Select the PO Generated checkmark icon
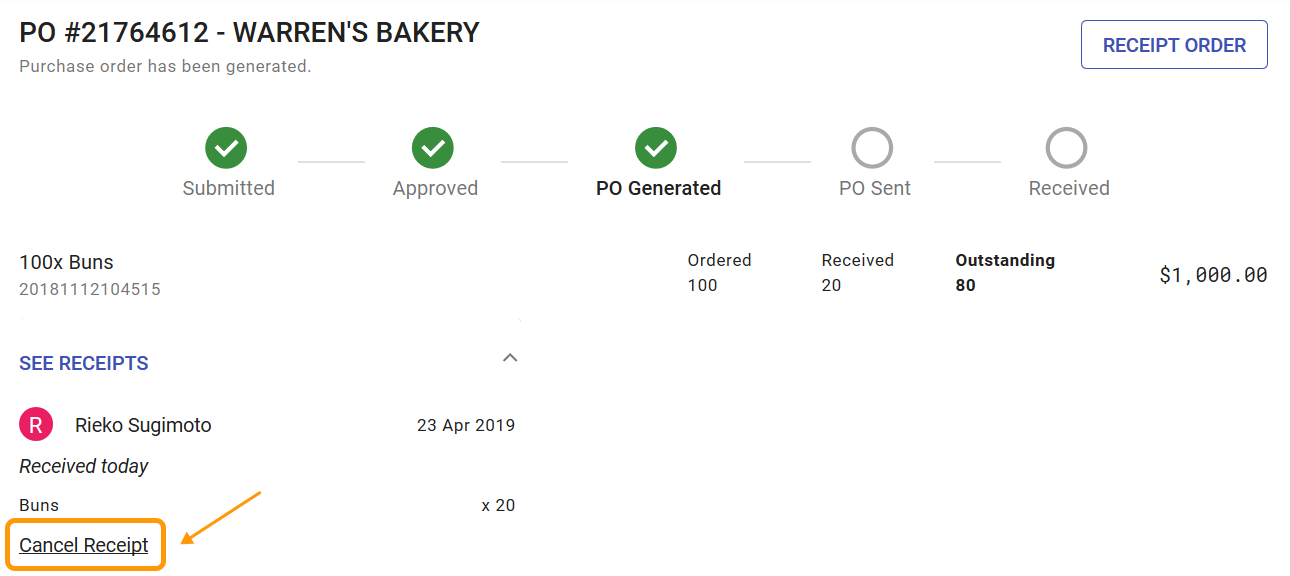Screen dimensions: 1290x576 pos(657,147)
